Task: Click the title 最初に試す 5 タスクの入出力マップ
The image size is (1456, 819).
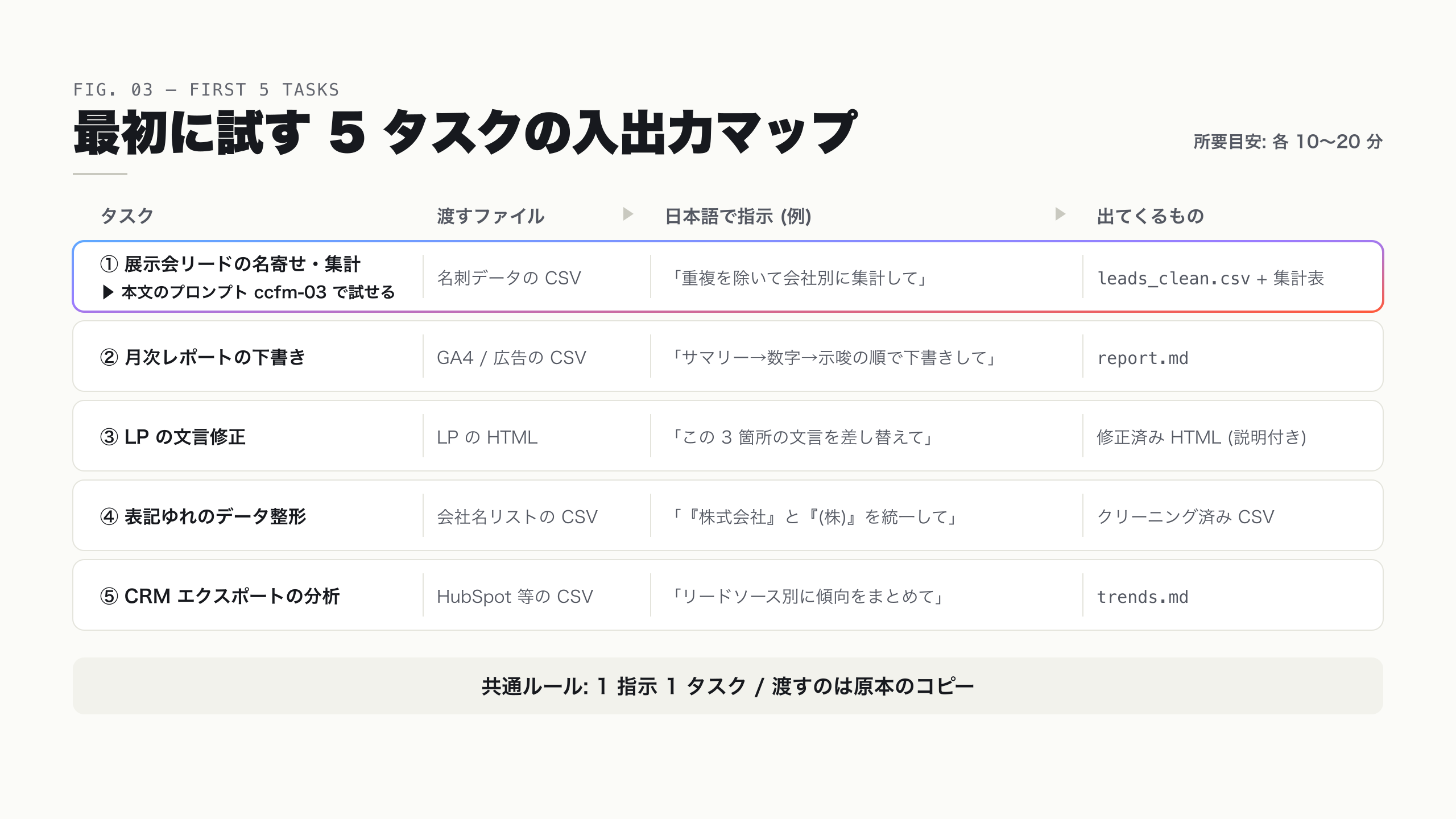Action: point(465,133)
